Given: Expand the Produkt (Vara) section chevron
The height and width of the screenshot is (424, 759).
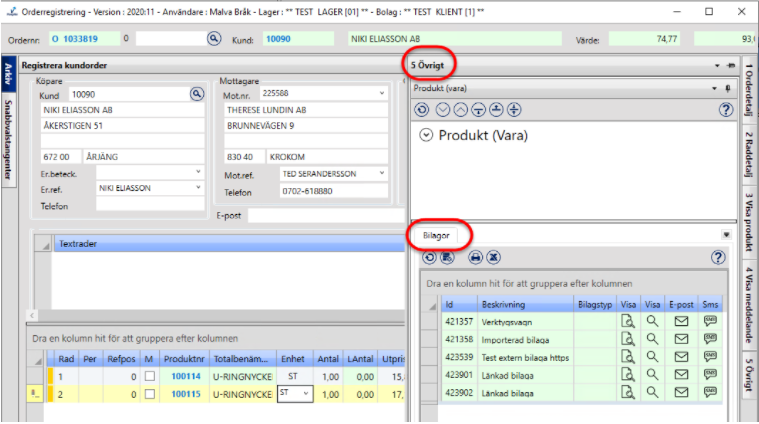Looking at the screenshot, I should [426, 136].
